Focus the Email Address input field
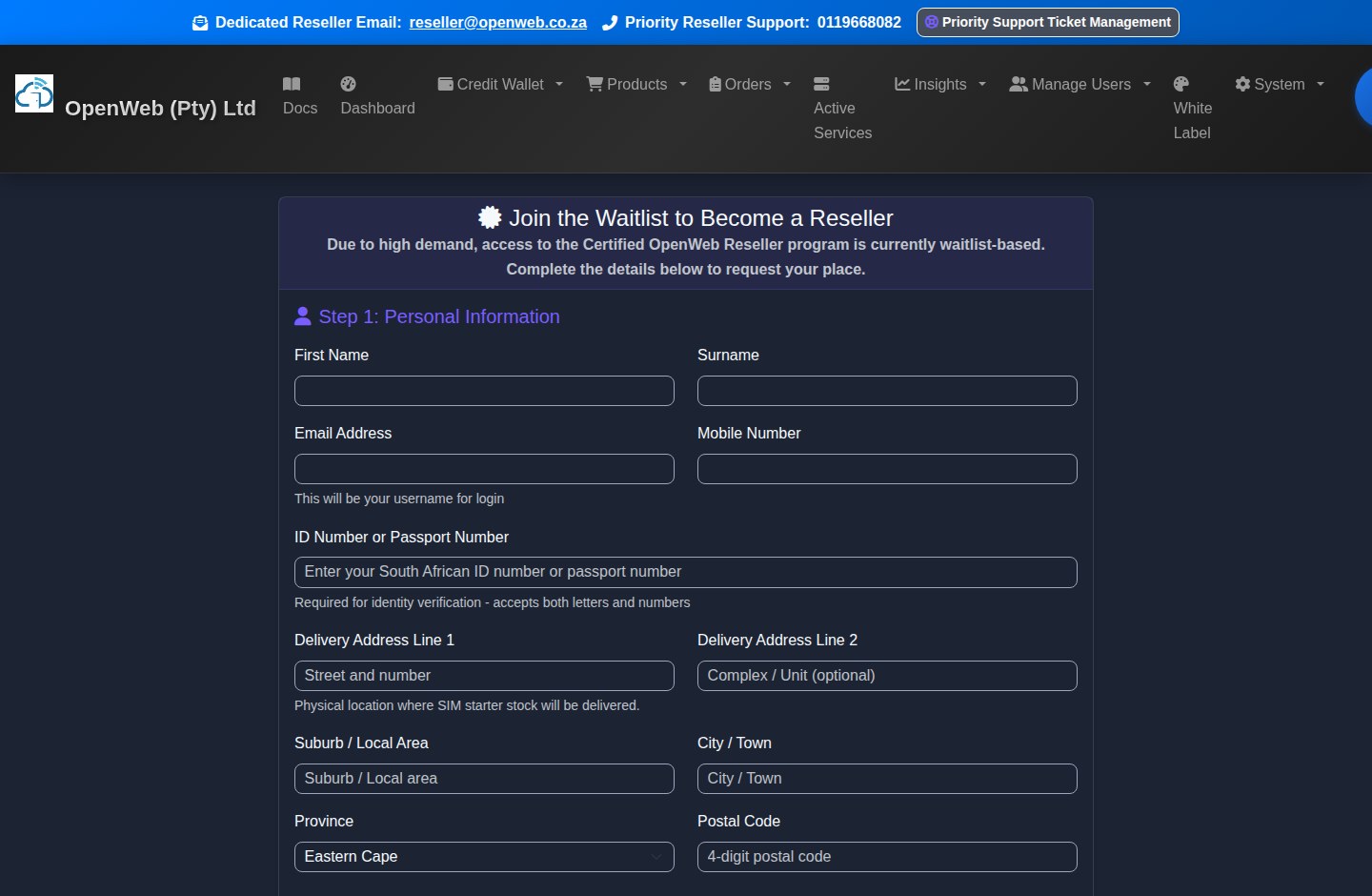 tap(484, 469)
